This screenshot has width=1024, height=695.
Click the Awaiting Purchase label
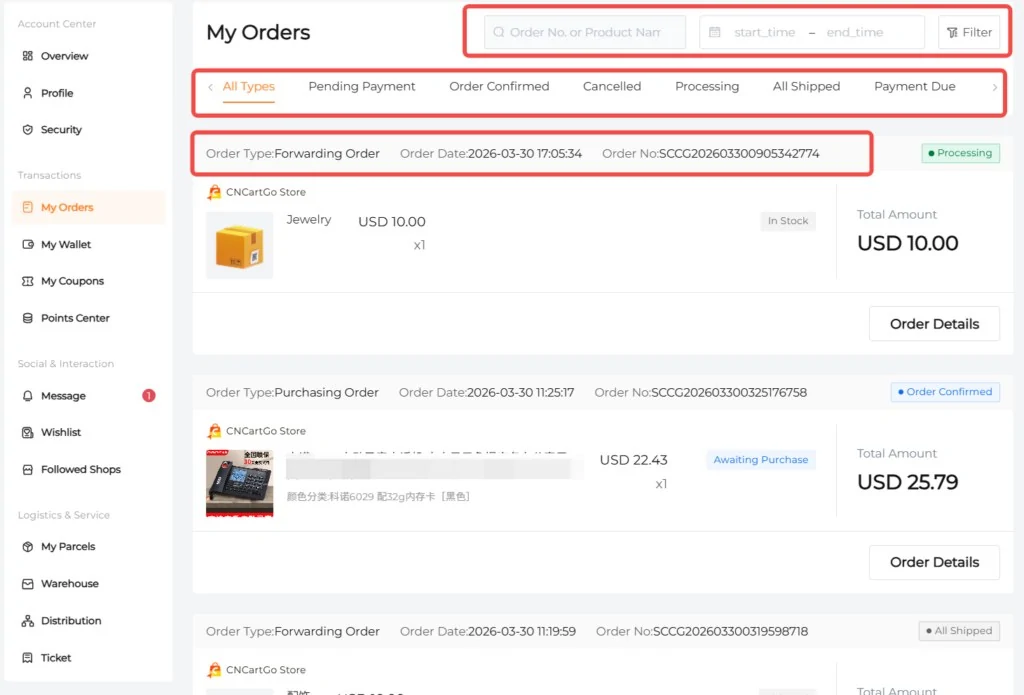761,460
